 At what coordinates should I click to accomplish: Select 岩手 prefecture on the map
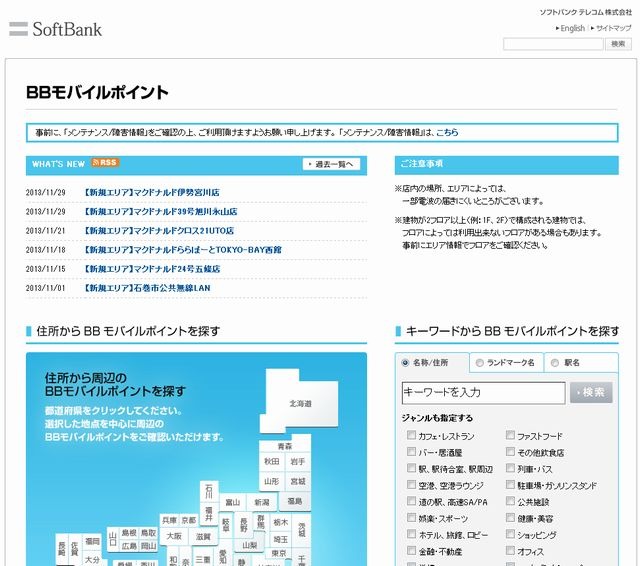(298, 462)
